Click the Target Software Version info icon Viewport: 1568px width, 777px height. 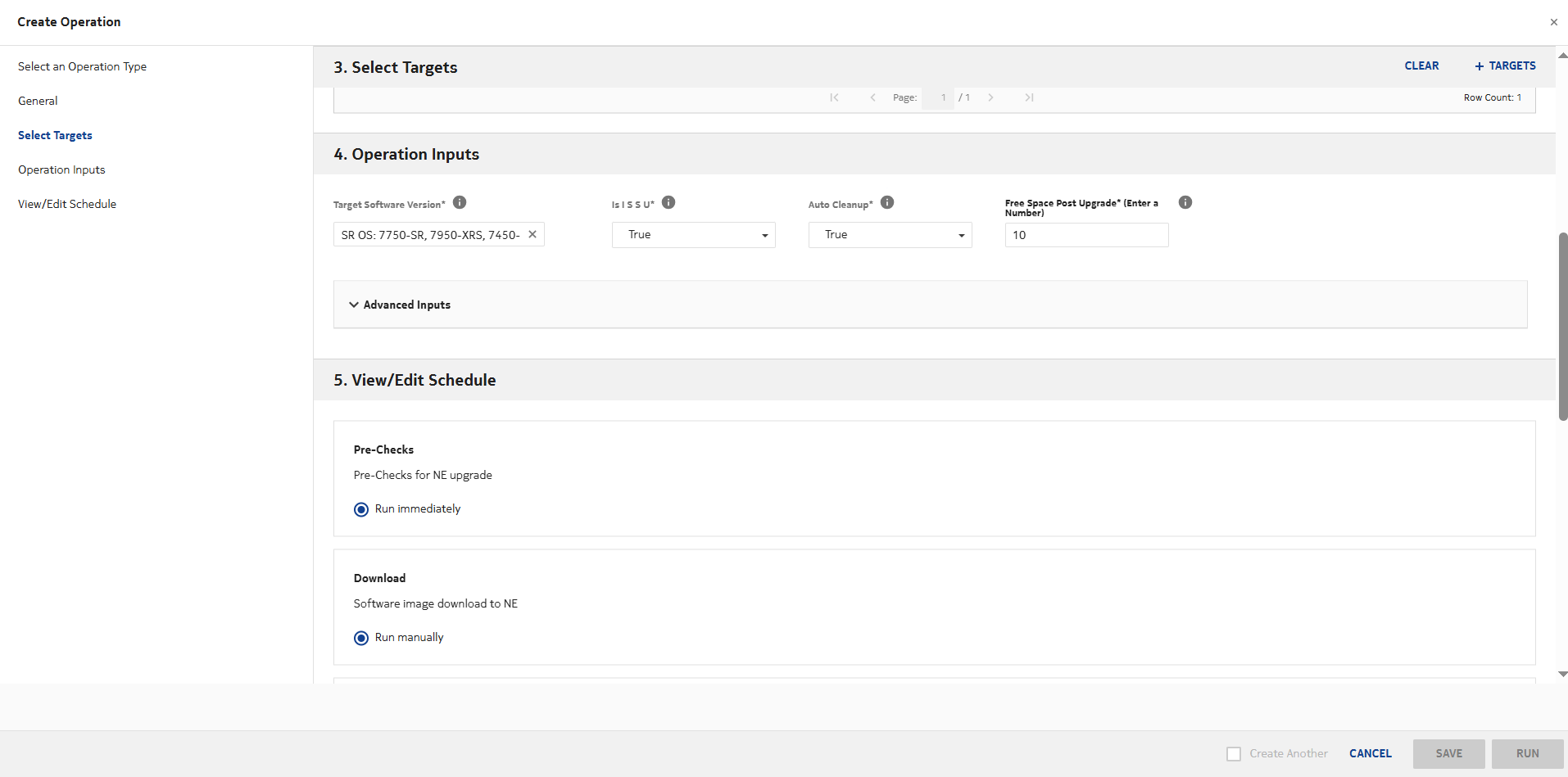click(460, 202)
